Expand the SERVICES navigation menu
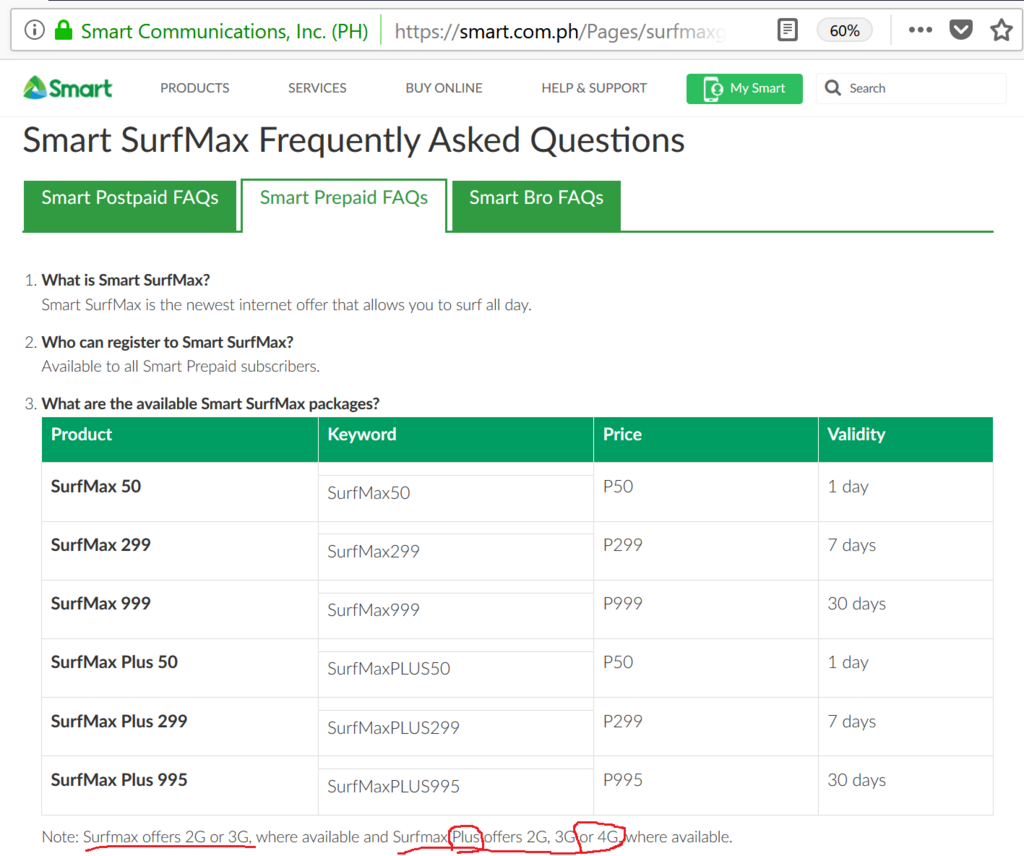Viewport: 1024px width, 856px height. (316, 88)
